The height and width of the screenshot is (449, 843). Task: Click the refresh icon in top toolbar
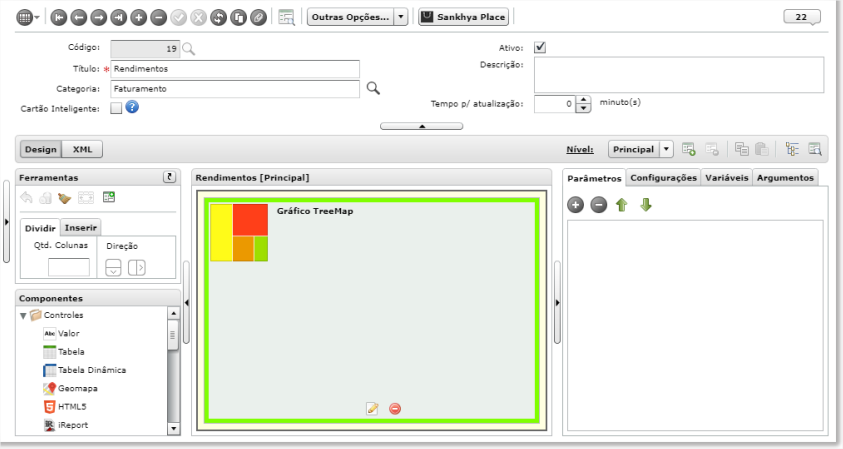point(218,18)
